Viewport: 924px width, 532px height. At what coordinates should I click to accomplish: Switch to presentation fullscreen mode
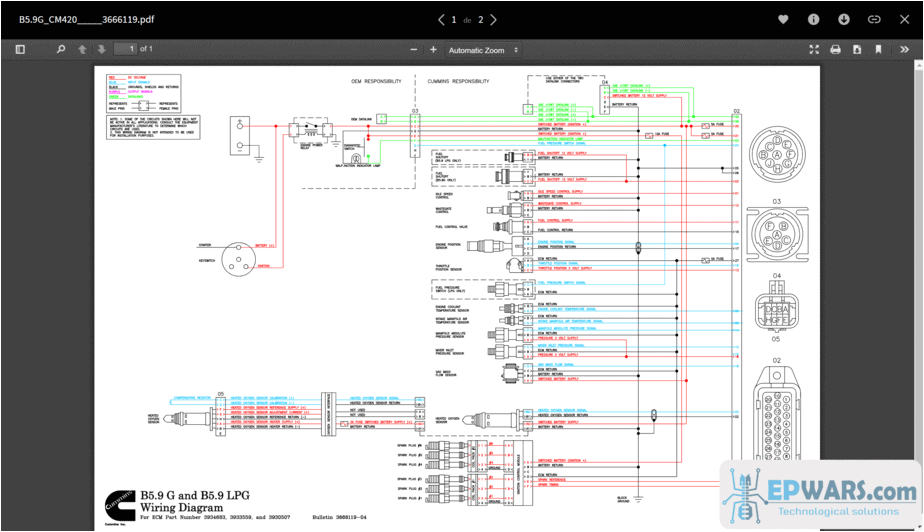click(x=813, y=49)
